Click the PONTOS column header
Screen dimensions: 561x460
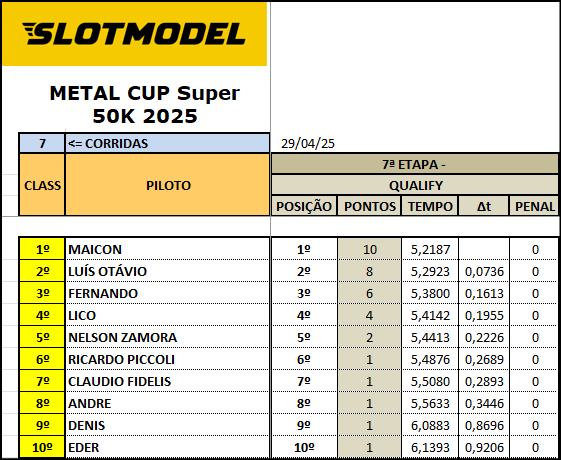pyautogui.click(x=370, y=206)
